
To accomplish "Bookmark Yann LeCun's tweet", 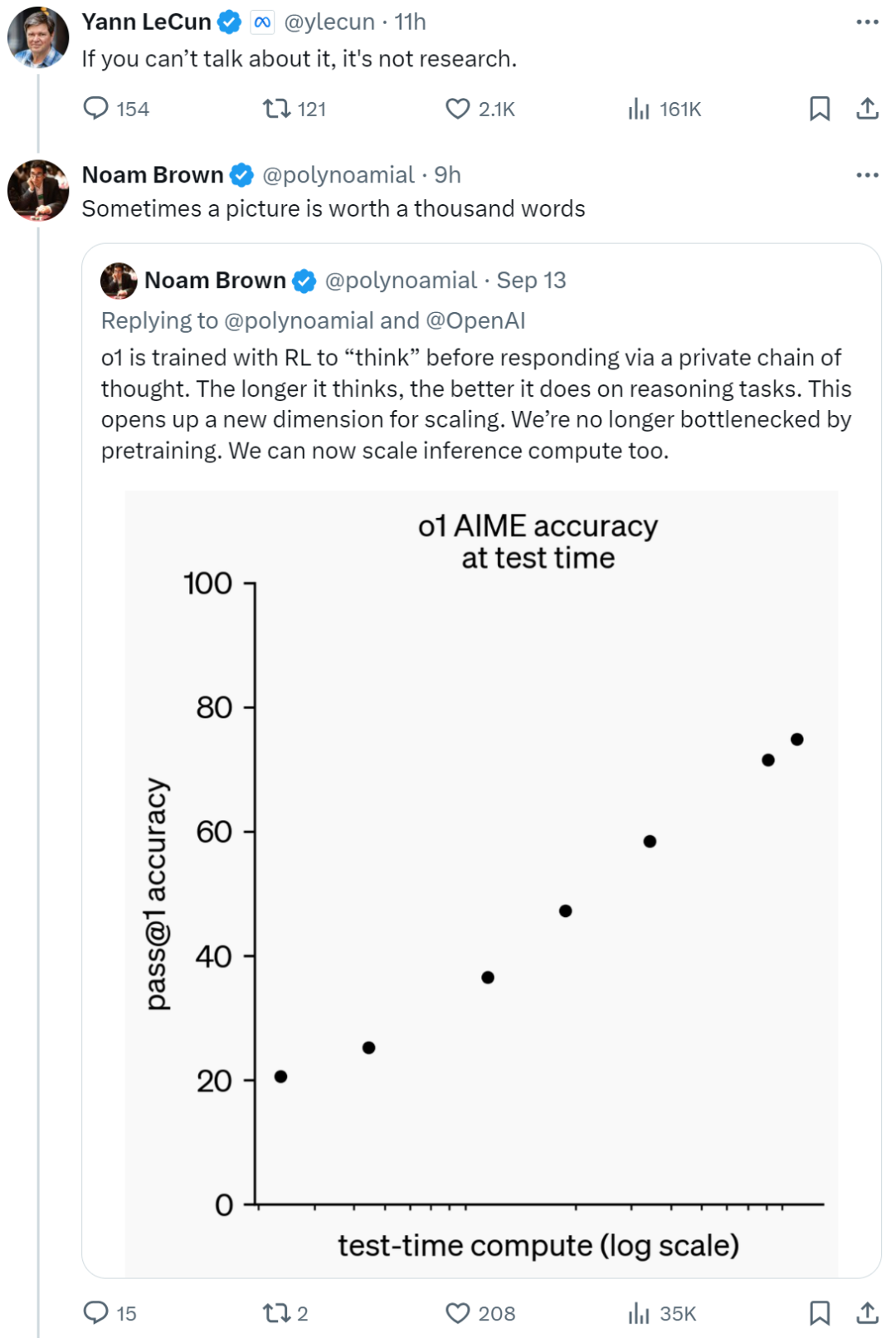I will (x=821, y=108).
